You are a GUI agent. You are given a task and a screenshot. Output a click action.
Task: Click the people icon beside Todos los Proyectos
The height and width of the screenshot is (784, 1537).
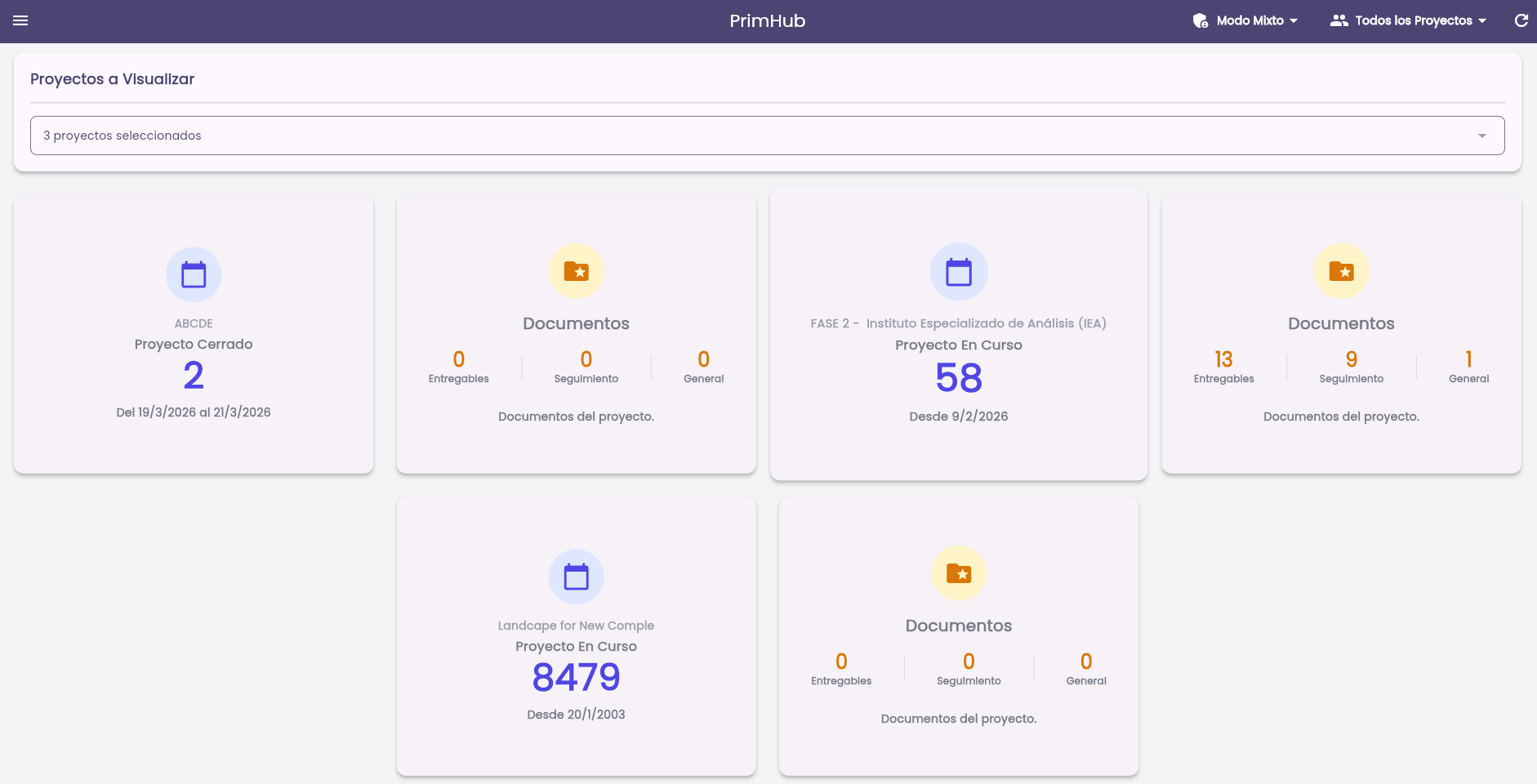coord(1339,20)
